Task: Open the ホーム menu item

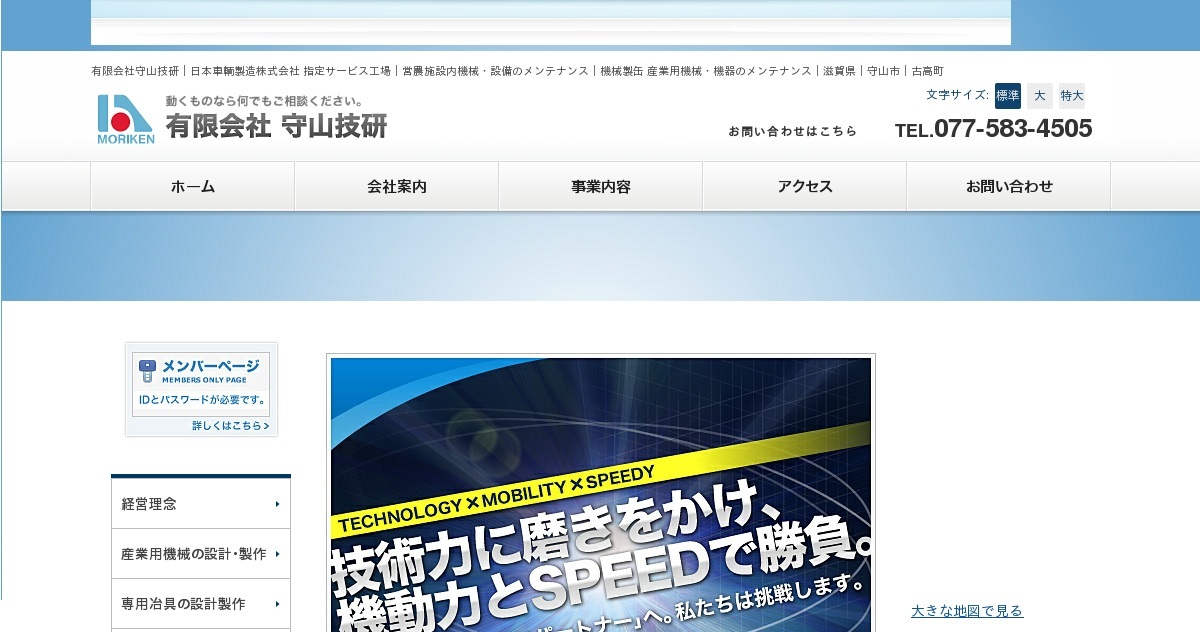Action: [x=193, y=186]
